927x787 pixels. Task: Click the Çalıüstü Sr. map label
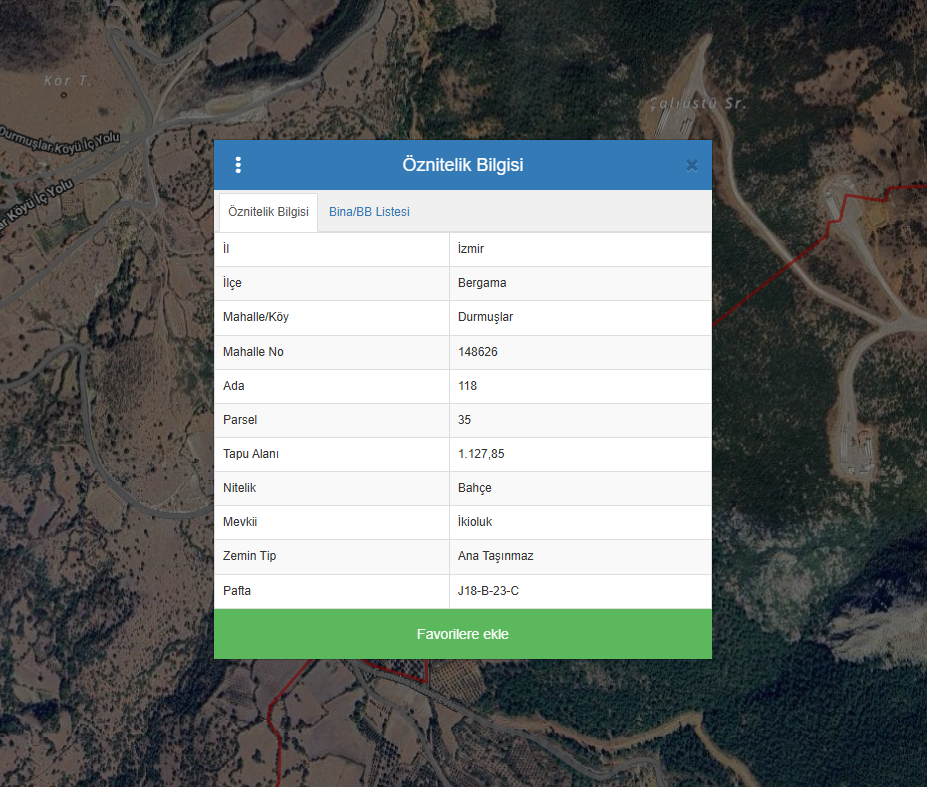[x=698, y=103]
